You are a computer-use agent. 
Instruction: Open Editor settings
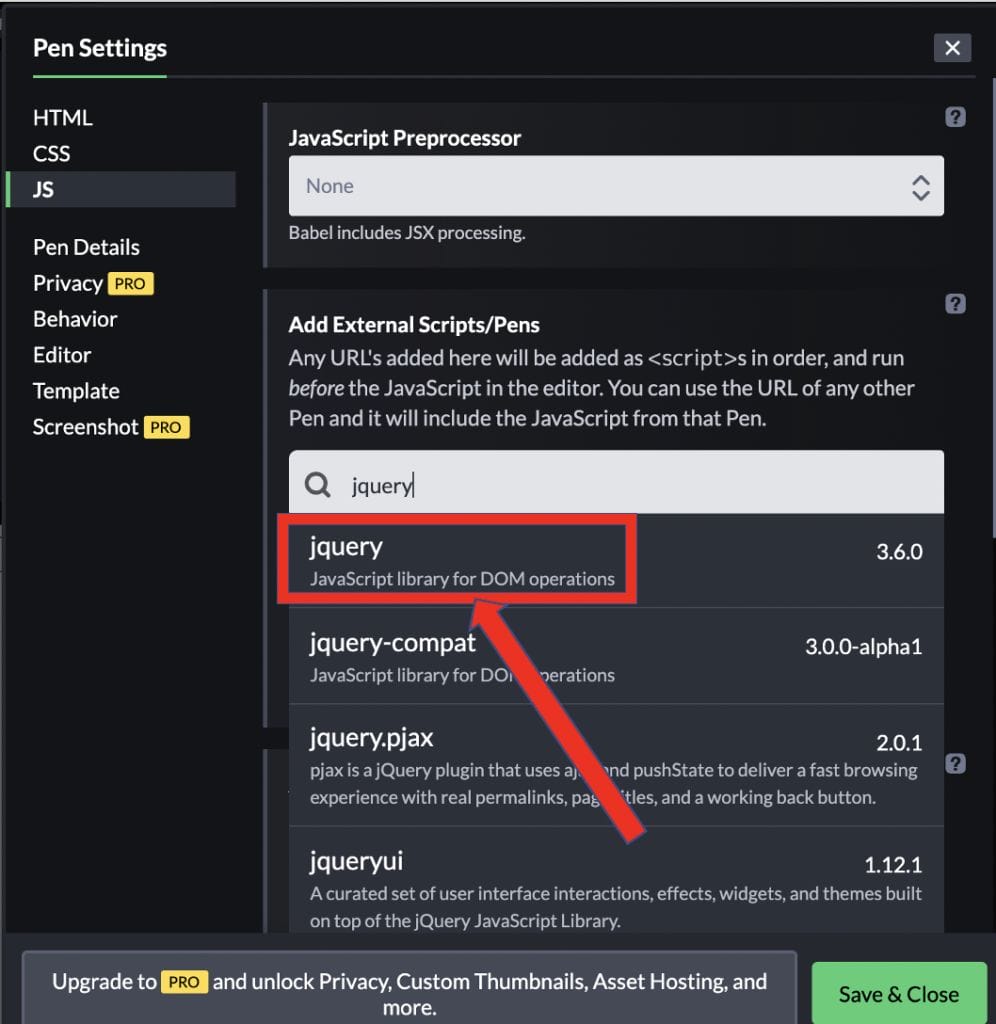coord(62,355)
